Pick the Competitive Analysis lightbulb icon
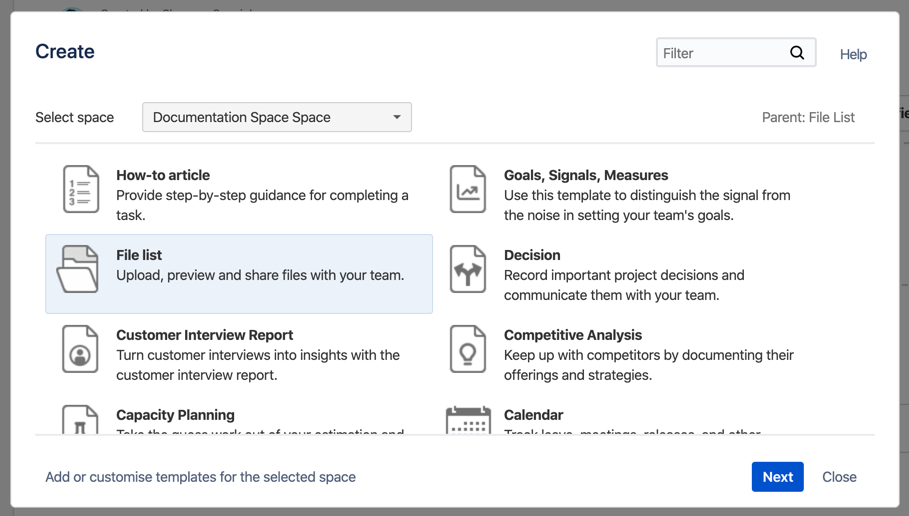Screen dimensions: 909x516 point(468,349)
